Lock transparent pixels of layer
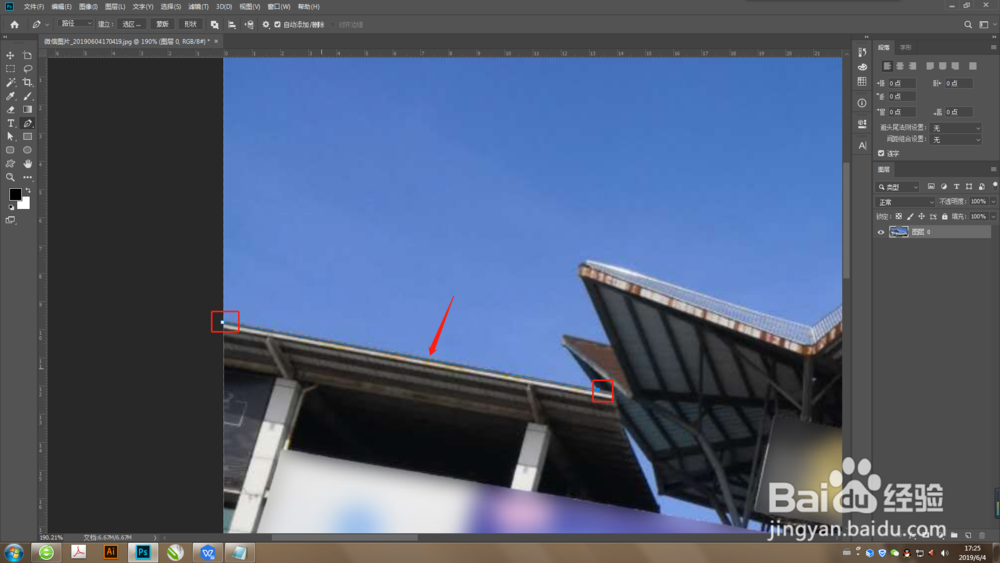The height and width of the screenshot is (563, 1000). [x=899, y=217]
